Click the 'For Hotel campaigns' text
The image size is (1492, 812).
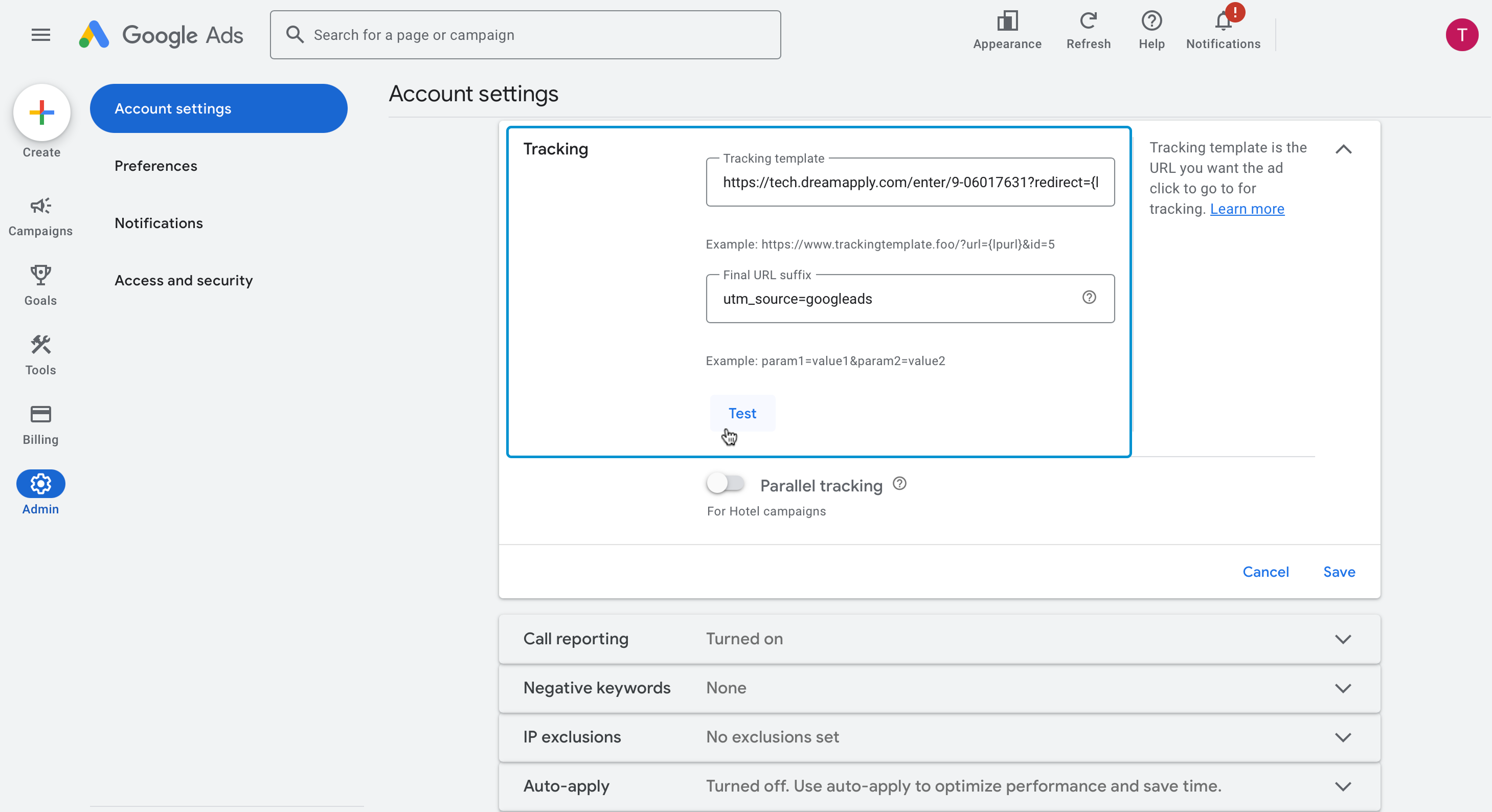(x=766, y=511)
